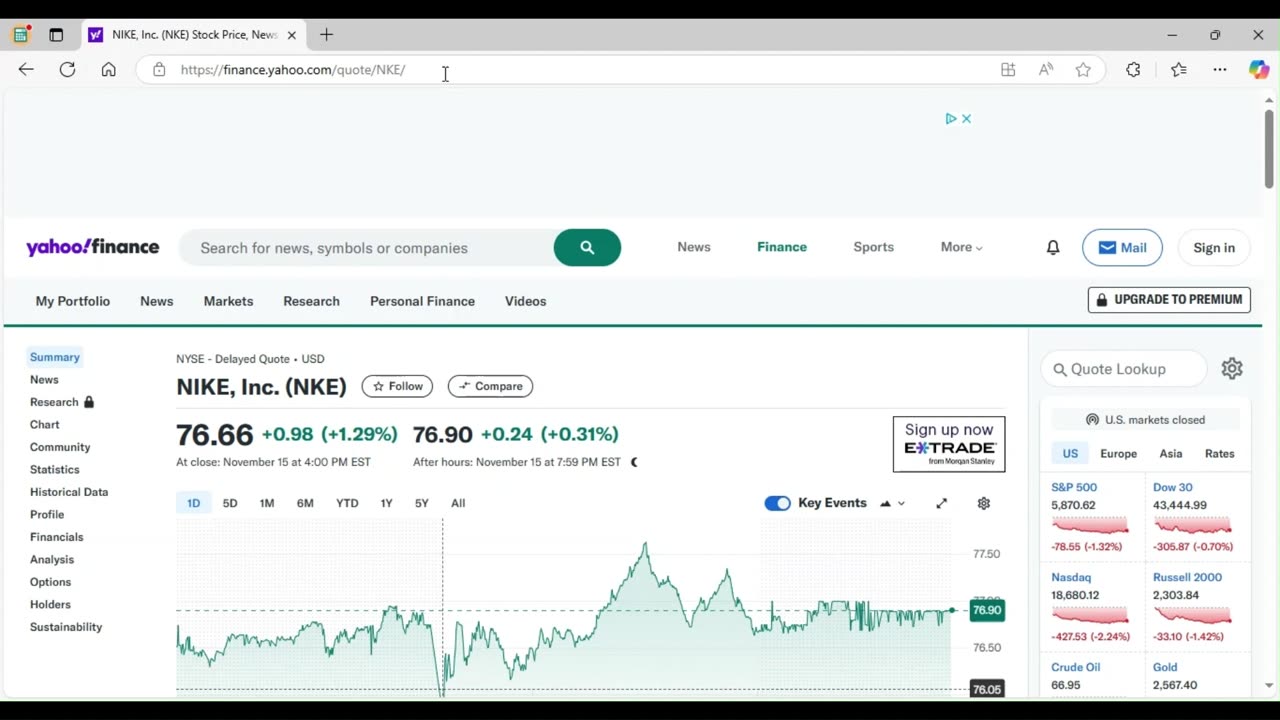Open the Nasdaq index link
Image resolution: width=1280 pixels, height=720 pixels.
[1071, 578]
